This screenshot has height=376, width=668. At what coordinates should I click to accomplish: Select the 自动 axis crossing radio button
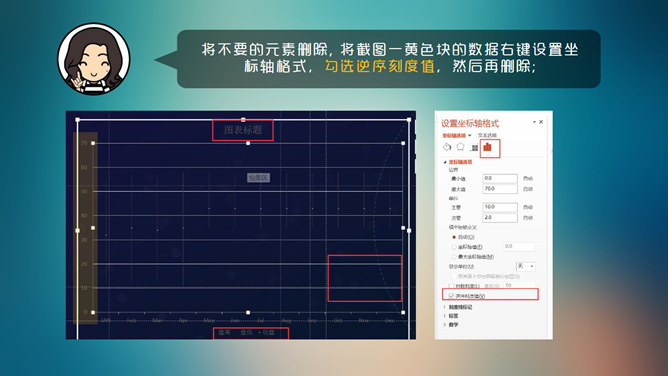454,237
